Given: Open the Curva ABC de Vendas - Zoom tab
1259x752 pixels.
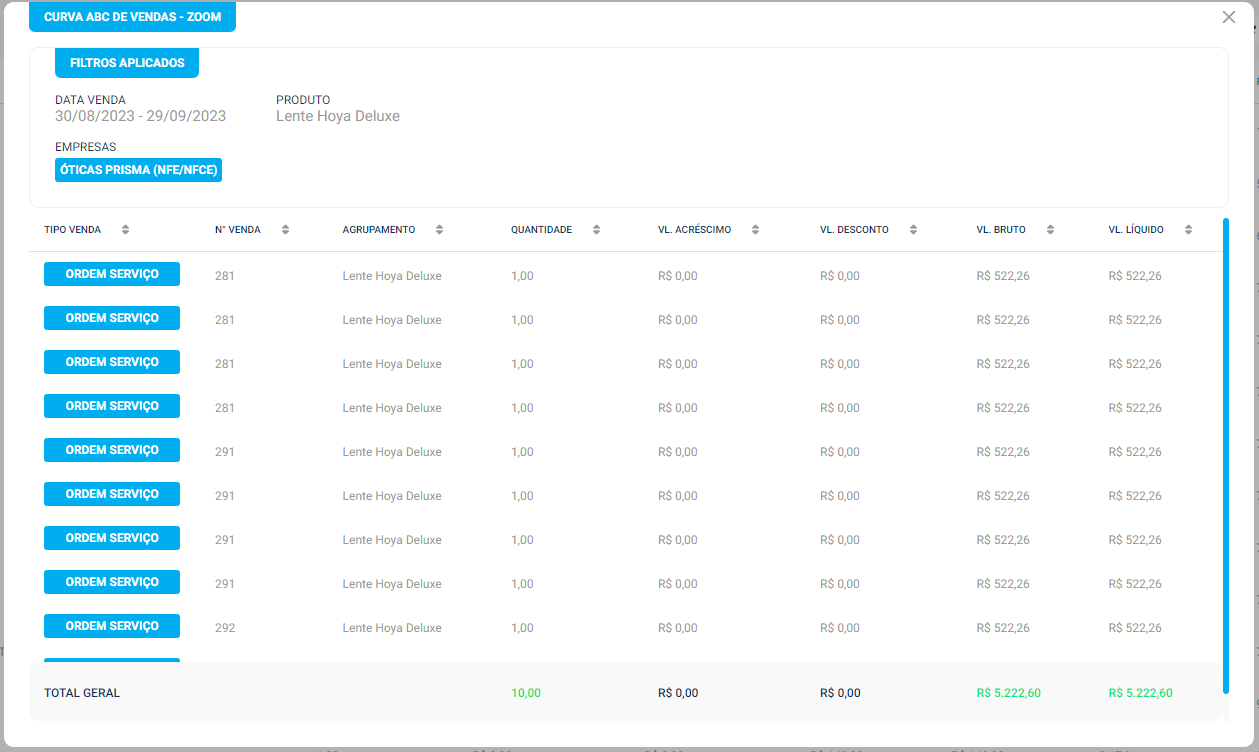Looking at the screenshot, I should tap(132, 17).
